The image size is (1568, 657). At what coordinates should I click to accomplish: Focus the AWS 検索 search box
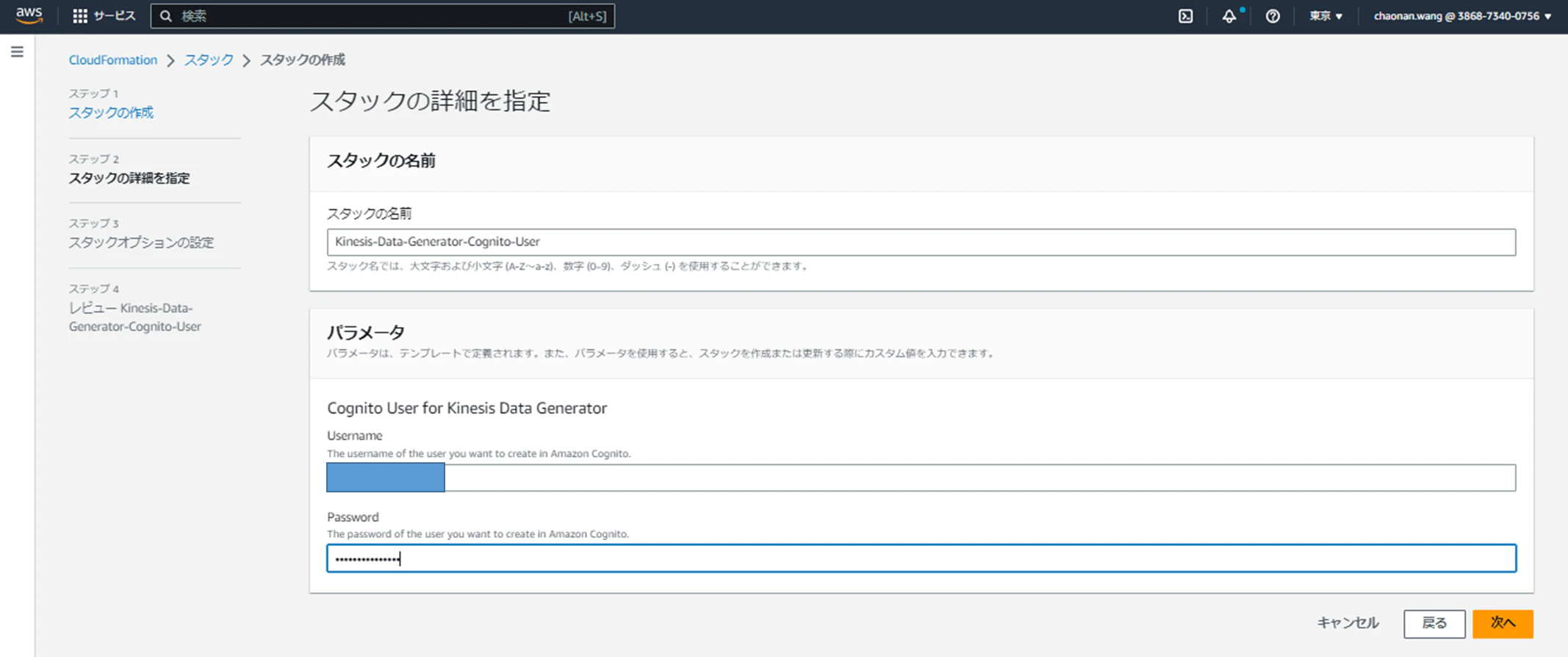pyautogui.click(x=383, y=16)
